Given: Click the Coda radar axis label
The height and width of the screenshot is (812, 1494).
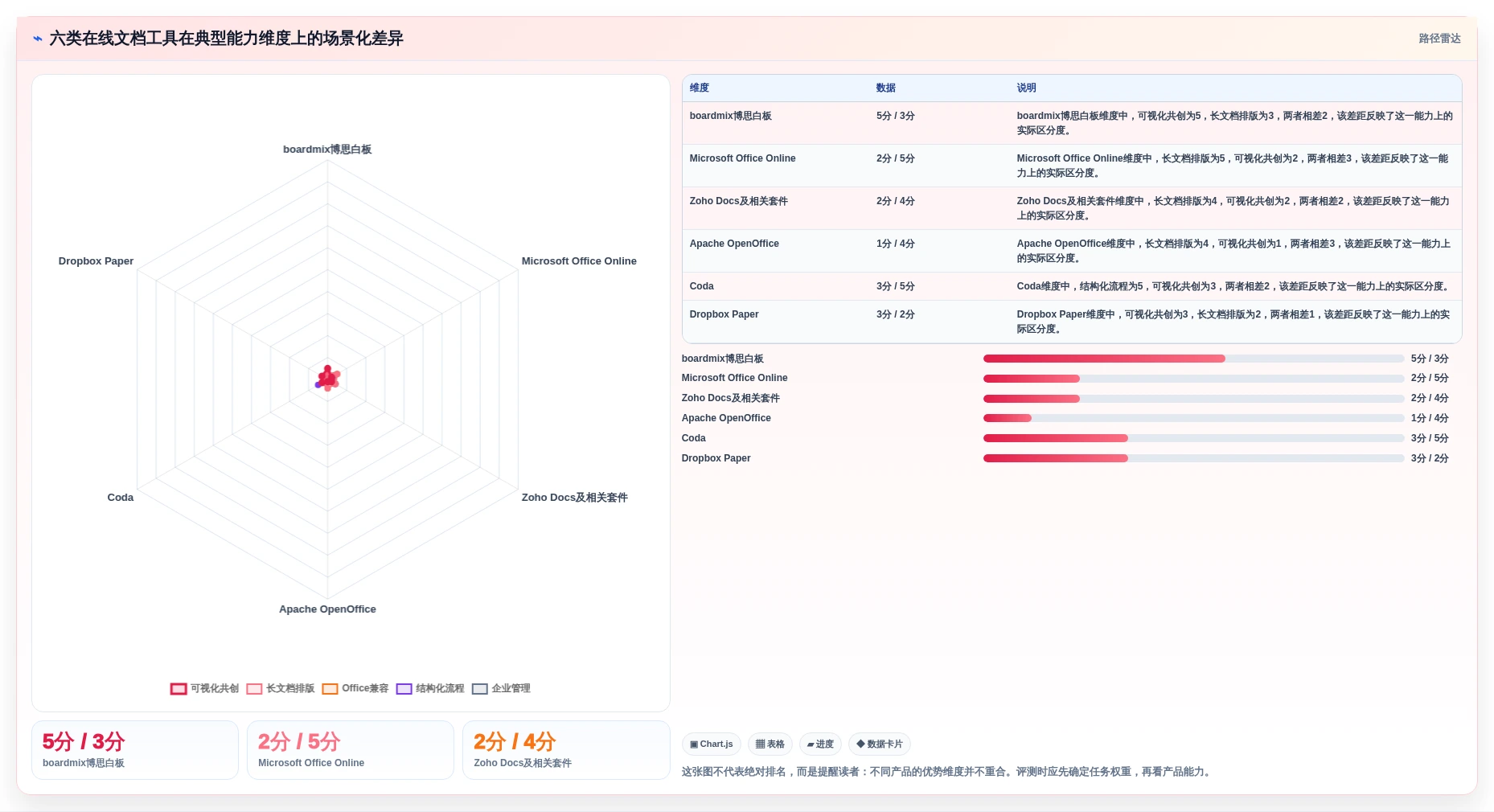Looking at the screenshot, I should click(x=121, y=498).
